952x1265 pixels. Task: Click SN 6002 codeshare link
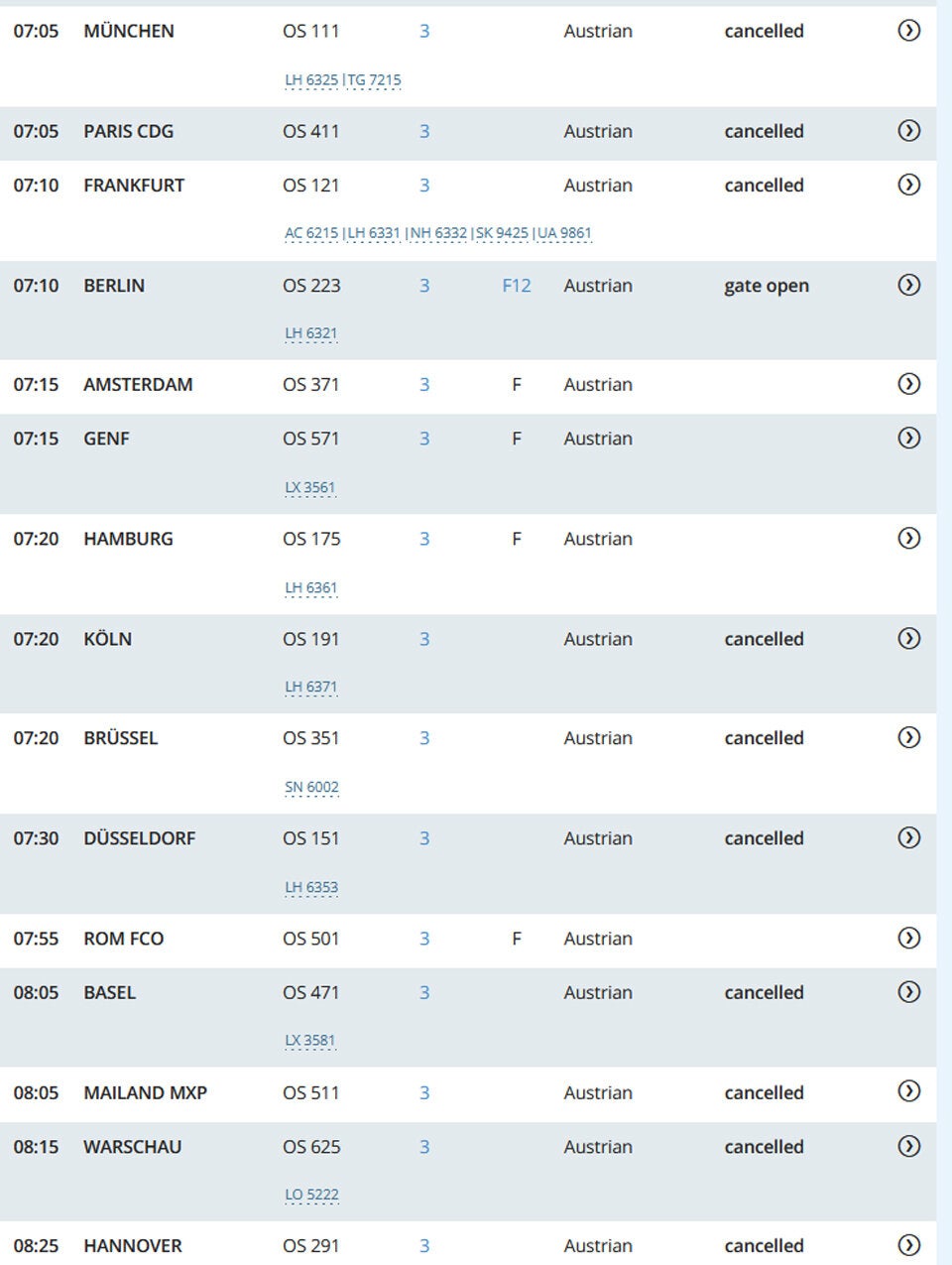coord(311,787)
